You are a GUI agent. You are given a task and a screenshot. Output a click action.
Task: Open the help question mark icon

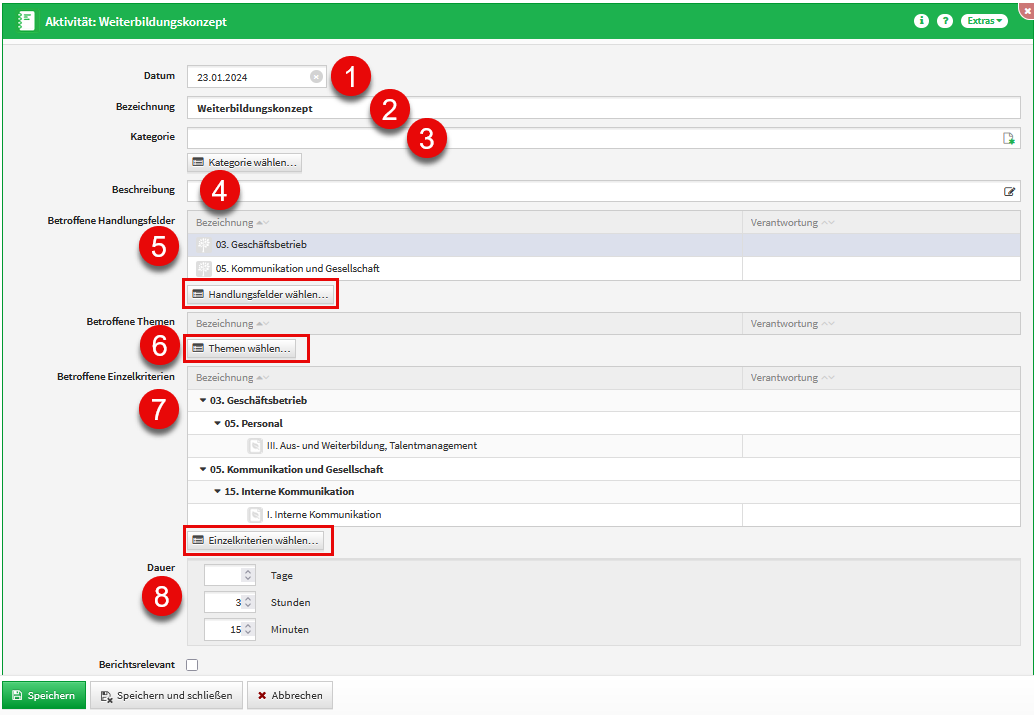coord(944,21)
